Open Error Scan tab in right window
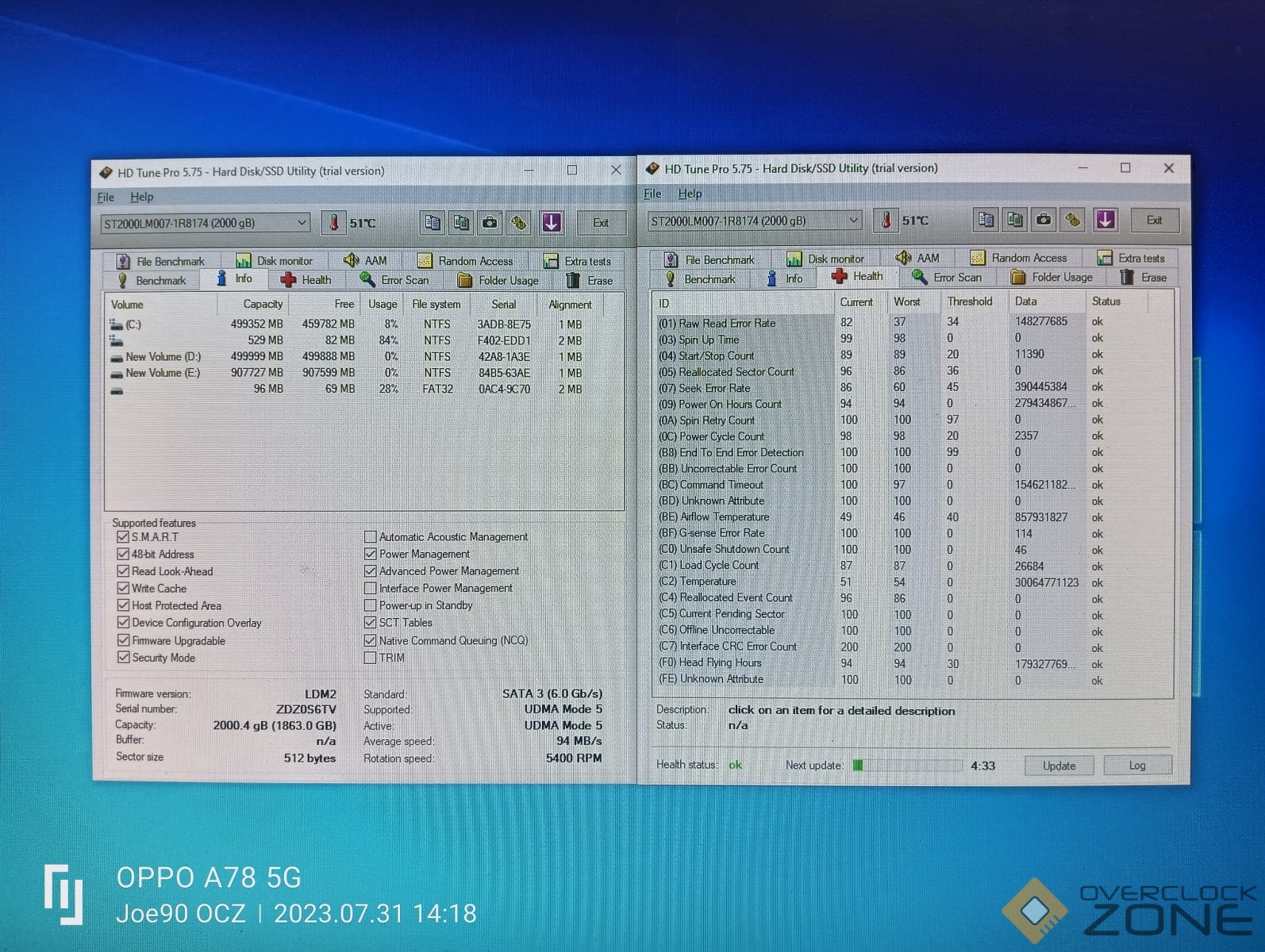Viewport: 1265px width, 952px height. tap(947, 277)
